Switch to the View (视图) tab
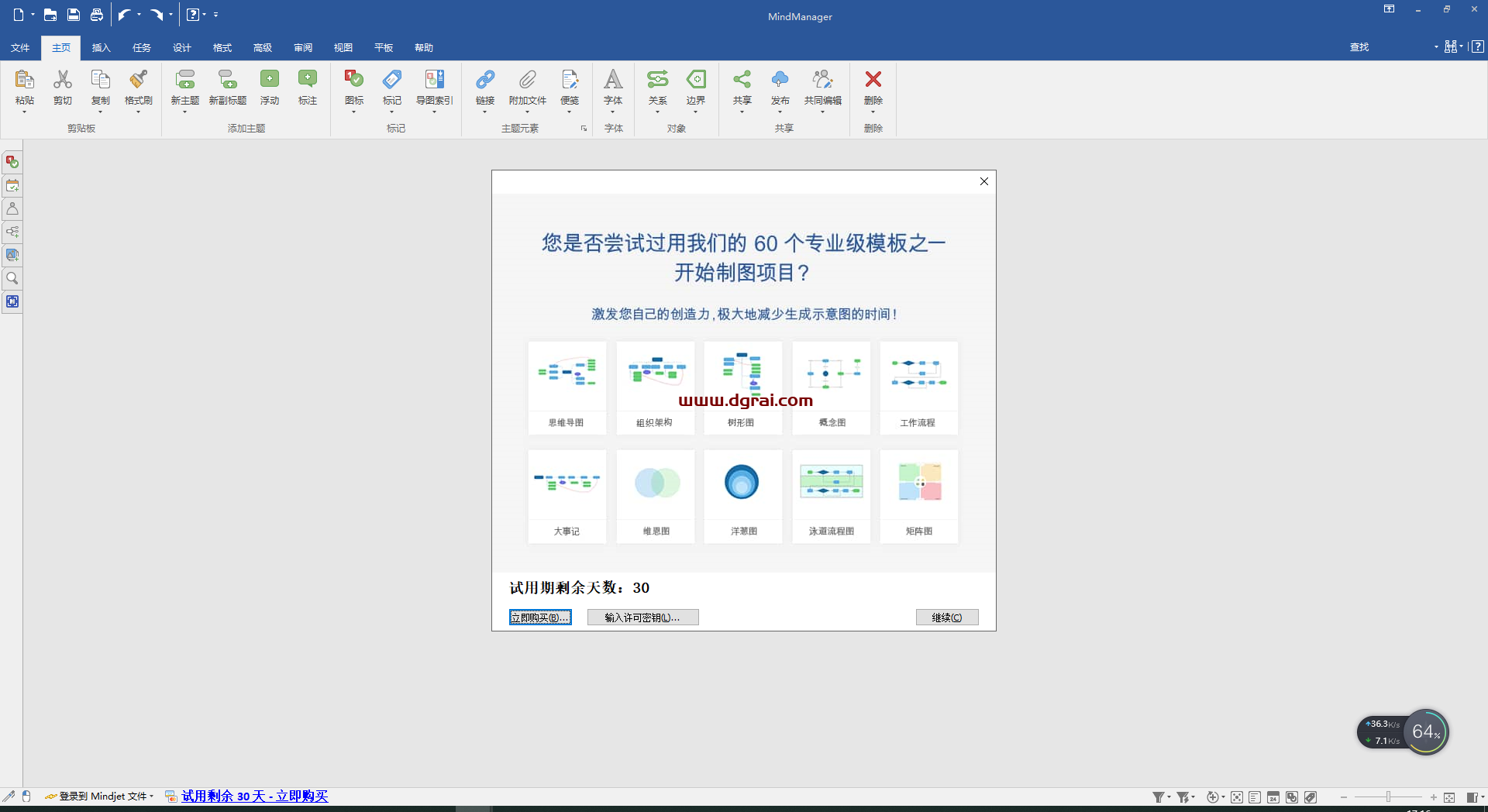Image resolution: width=1488 pixels, height=812 pixels. (343, 48)
